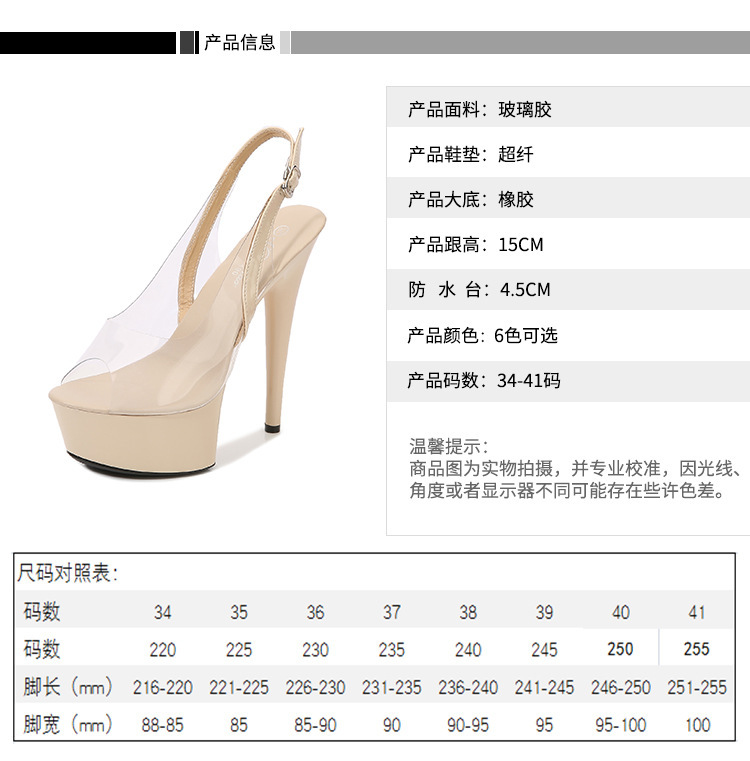Select the 产品大底: 橡胶 row
750x761 pixels.
point(568,199)
